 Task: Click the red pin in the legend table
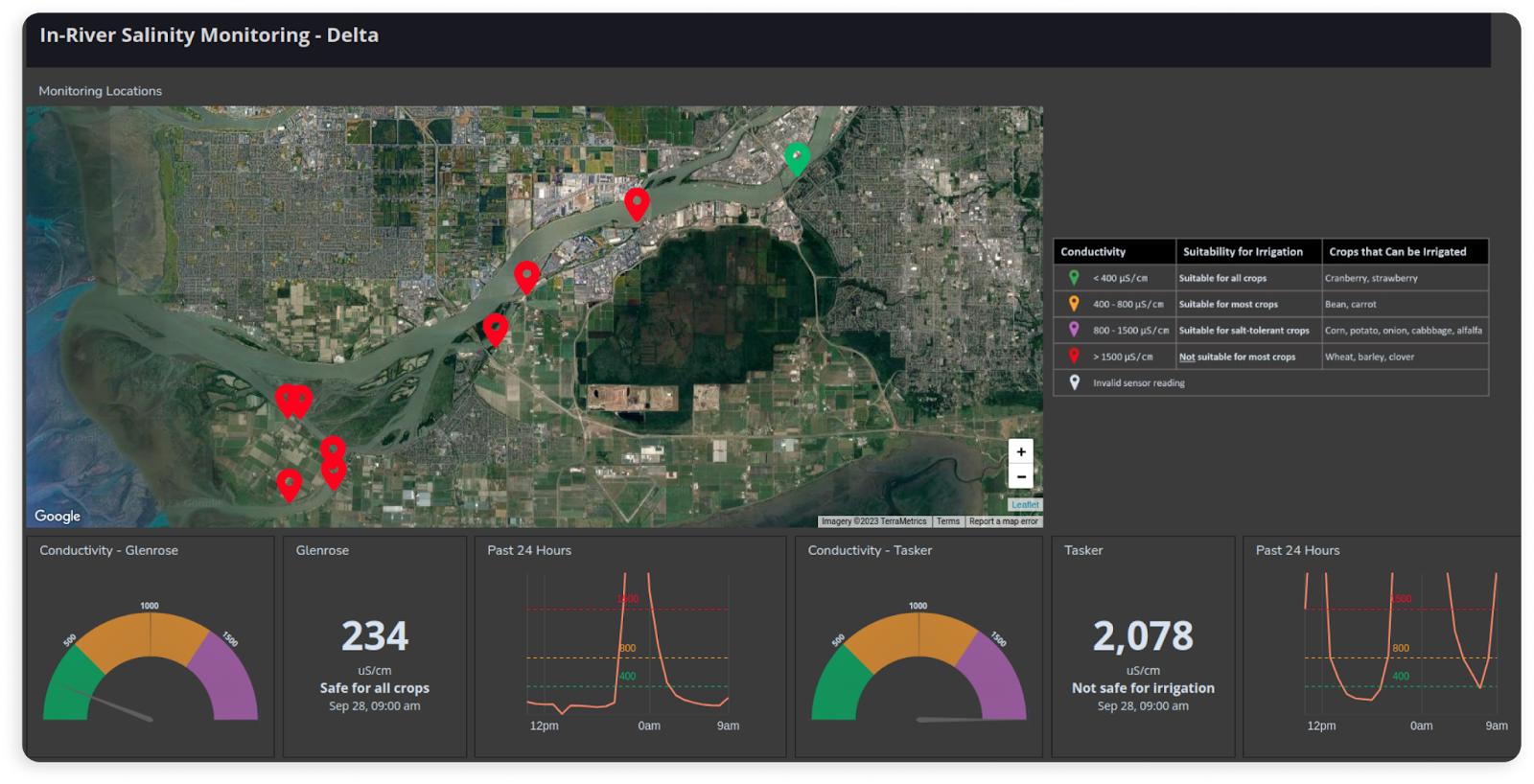click(1074, 357)
